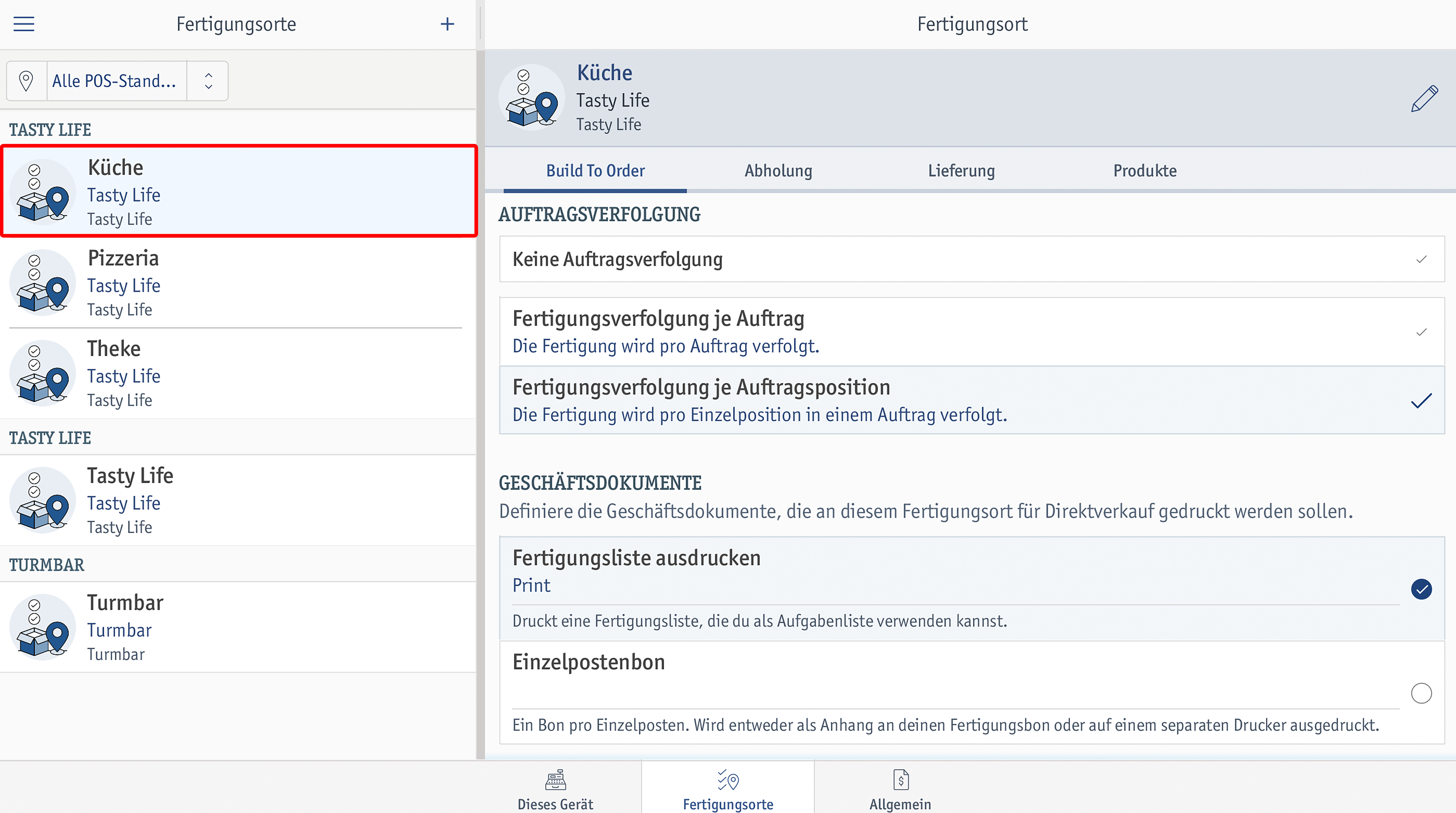
Task: Select the Pizzeria production location
Action: pyautogui.click(x=238, y=283)
